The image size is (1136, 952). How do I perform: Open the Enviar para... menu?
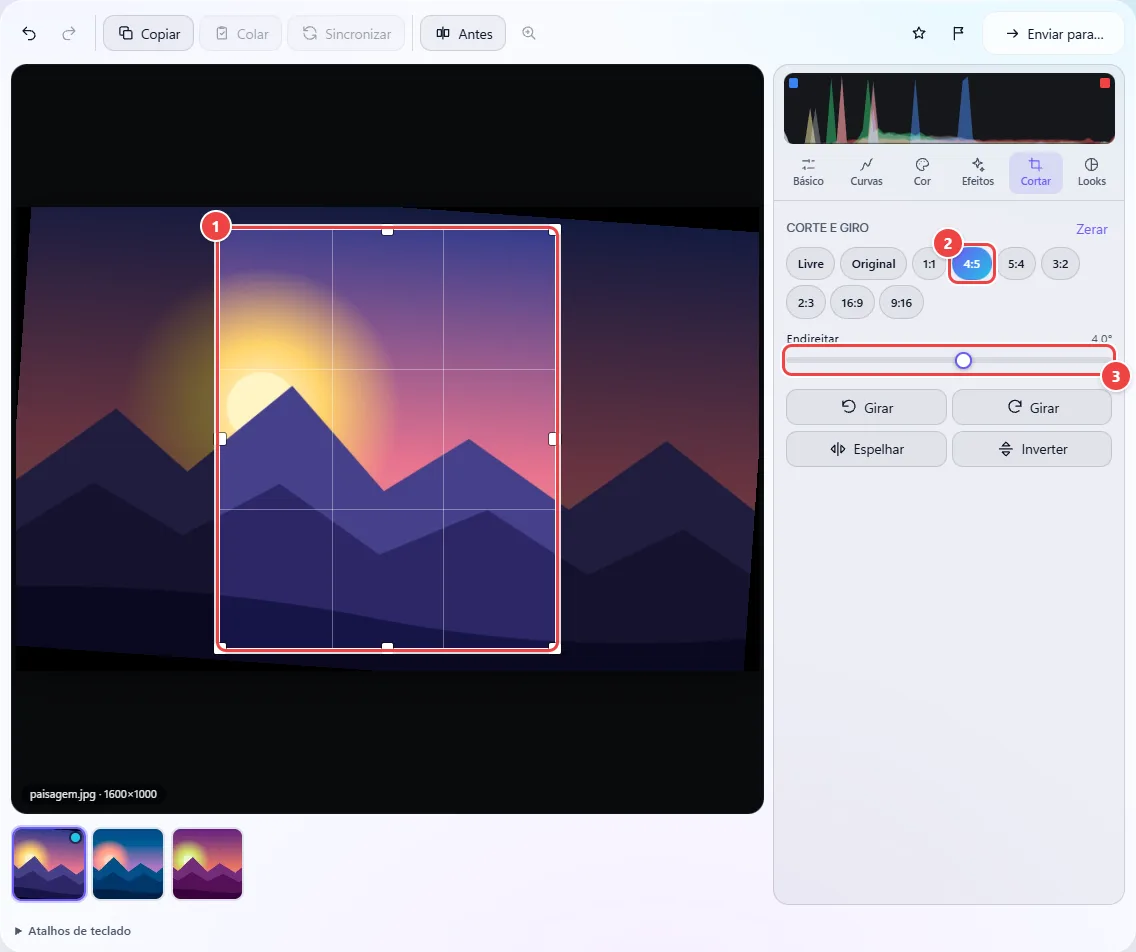coord(1053,33)
